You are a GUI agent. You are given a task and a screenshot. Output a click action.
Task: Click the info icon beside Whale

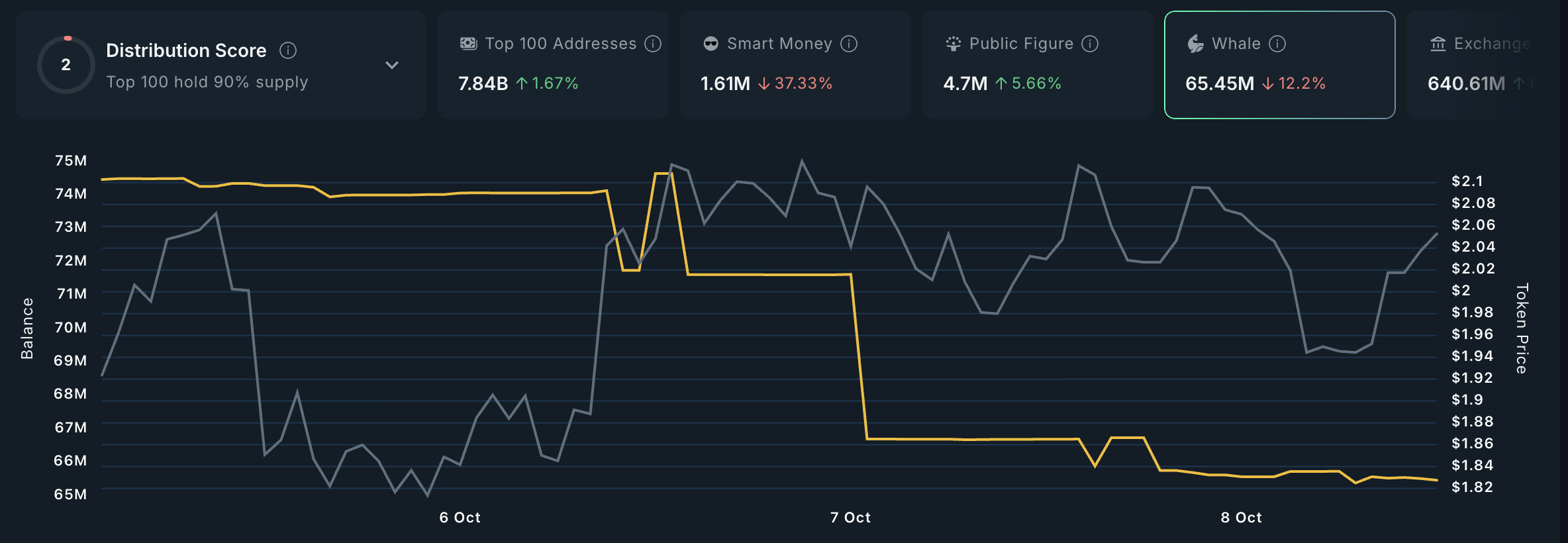click(1277, 44)
